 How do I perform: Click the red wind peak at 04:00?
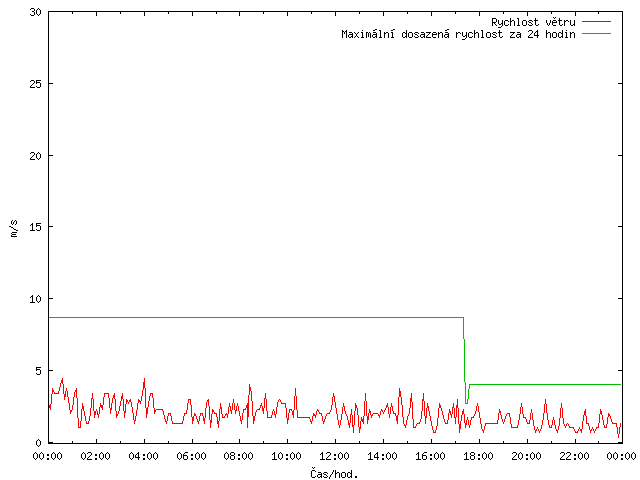[144, 379]
